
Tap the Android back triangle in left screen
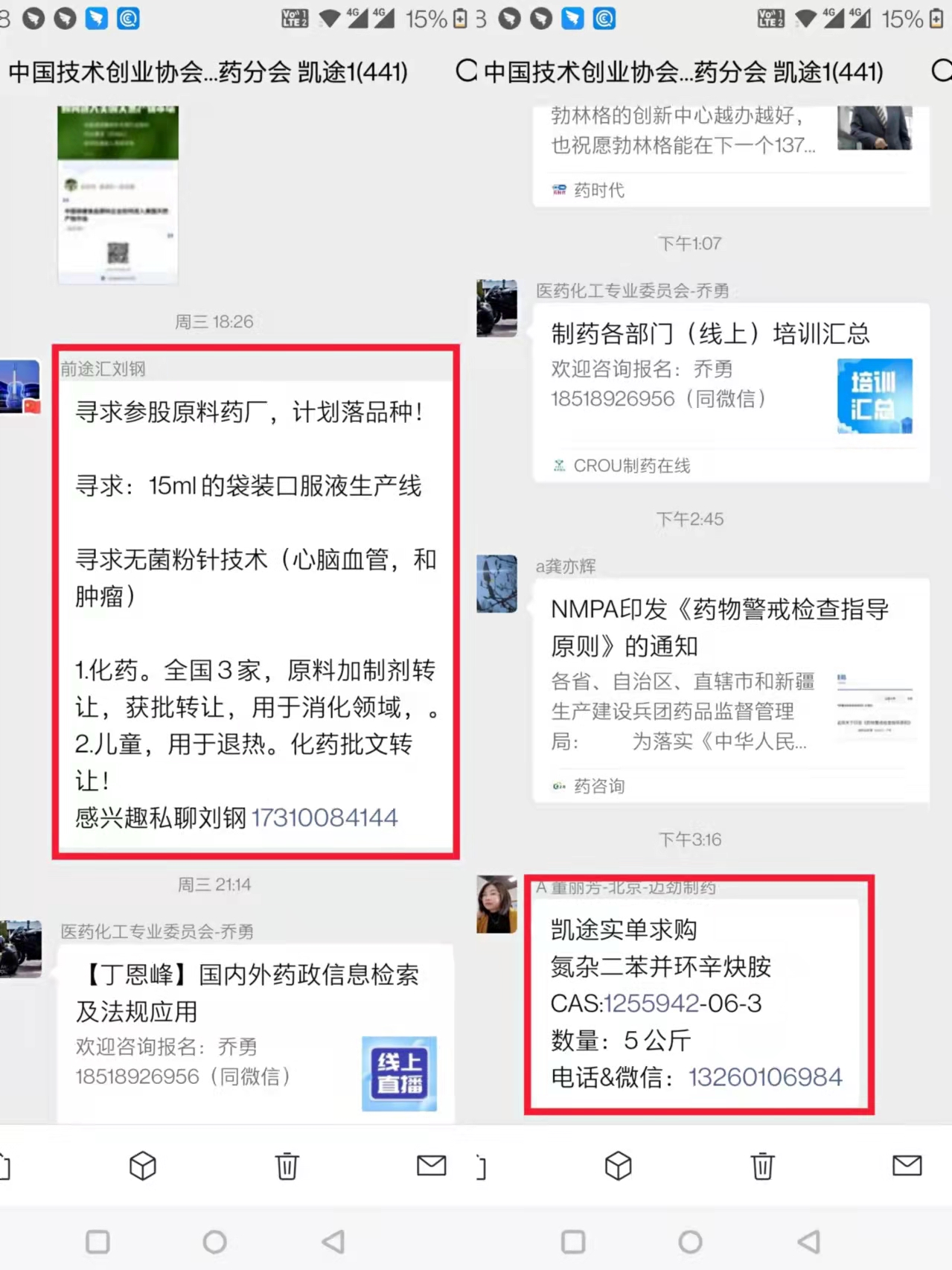point(333,1241)
